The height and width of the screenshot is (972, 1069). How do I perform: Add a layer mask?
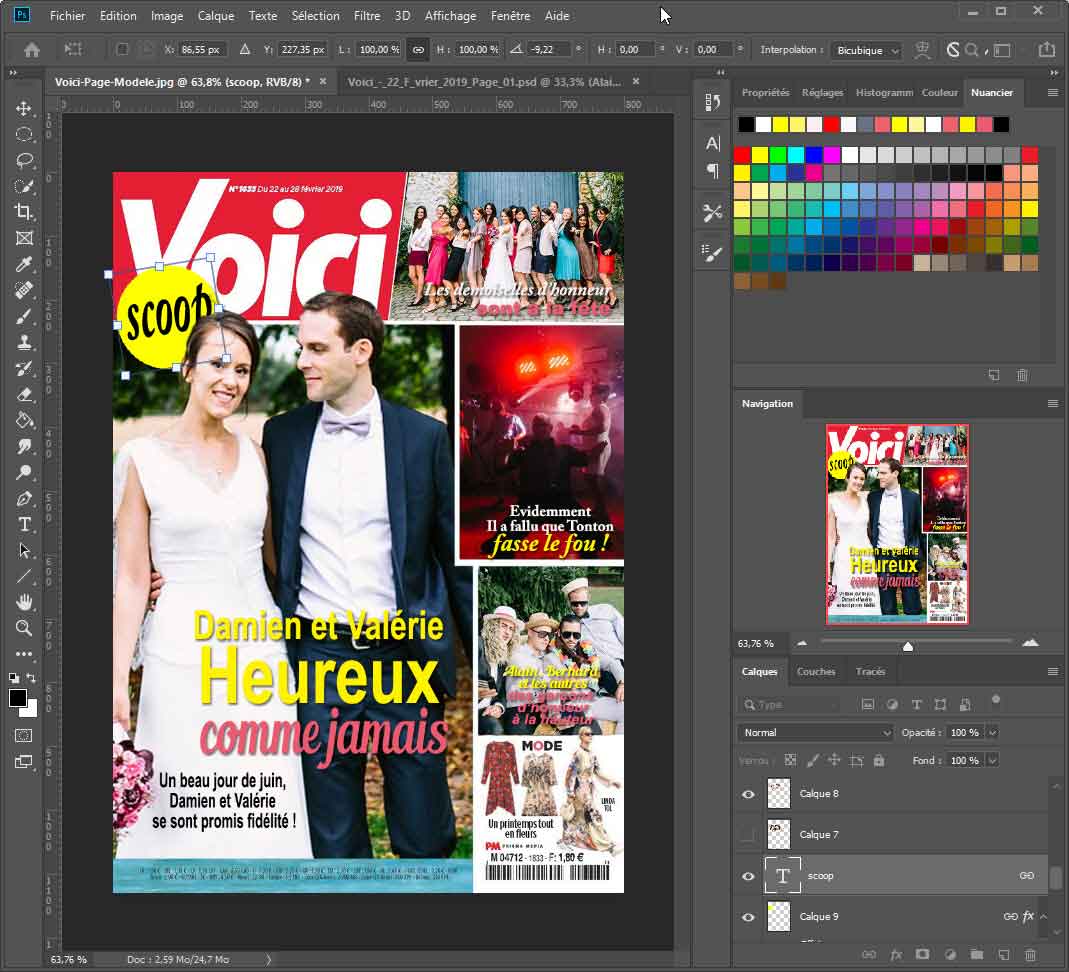(922, 955)
